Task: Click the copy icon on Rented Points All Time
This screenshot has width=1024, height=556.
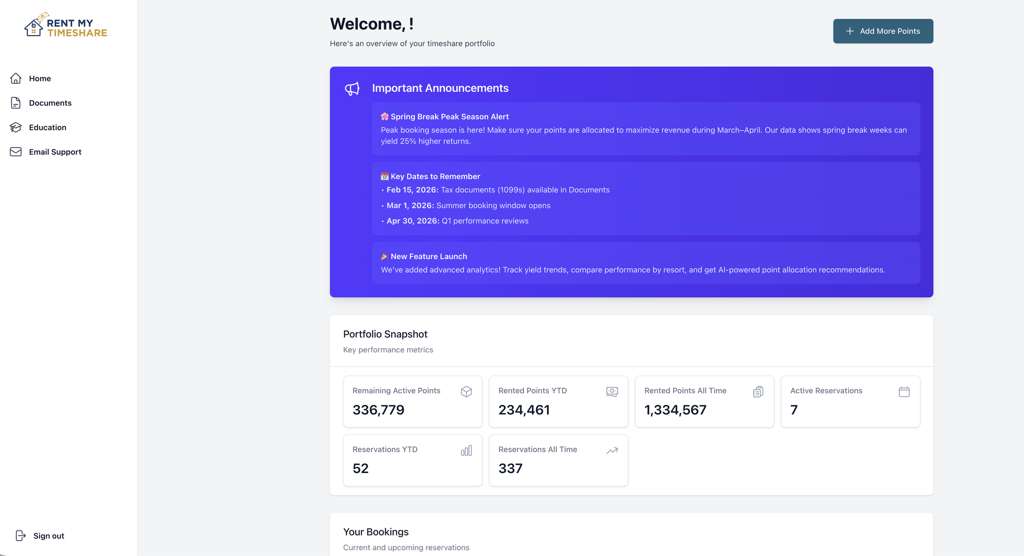Action: [x=758, y=392]
